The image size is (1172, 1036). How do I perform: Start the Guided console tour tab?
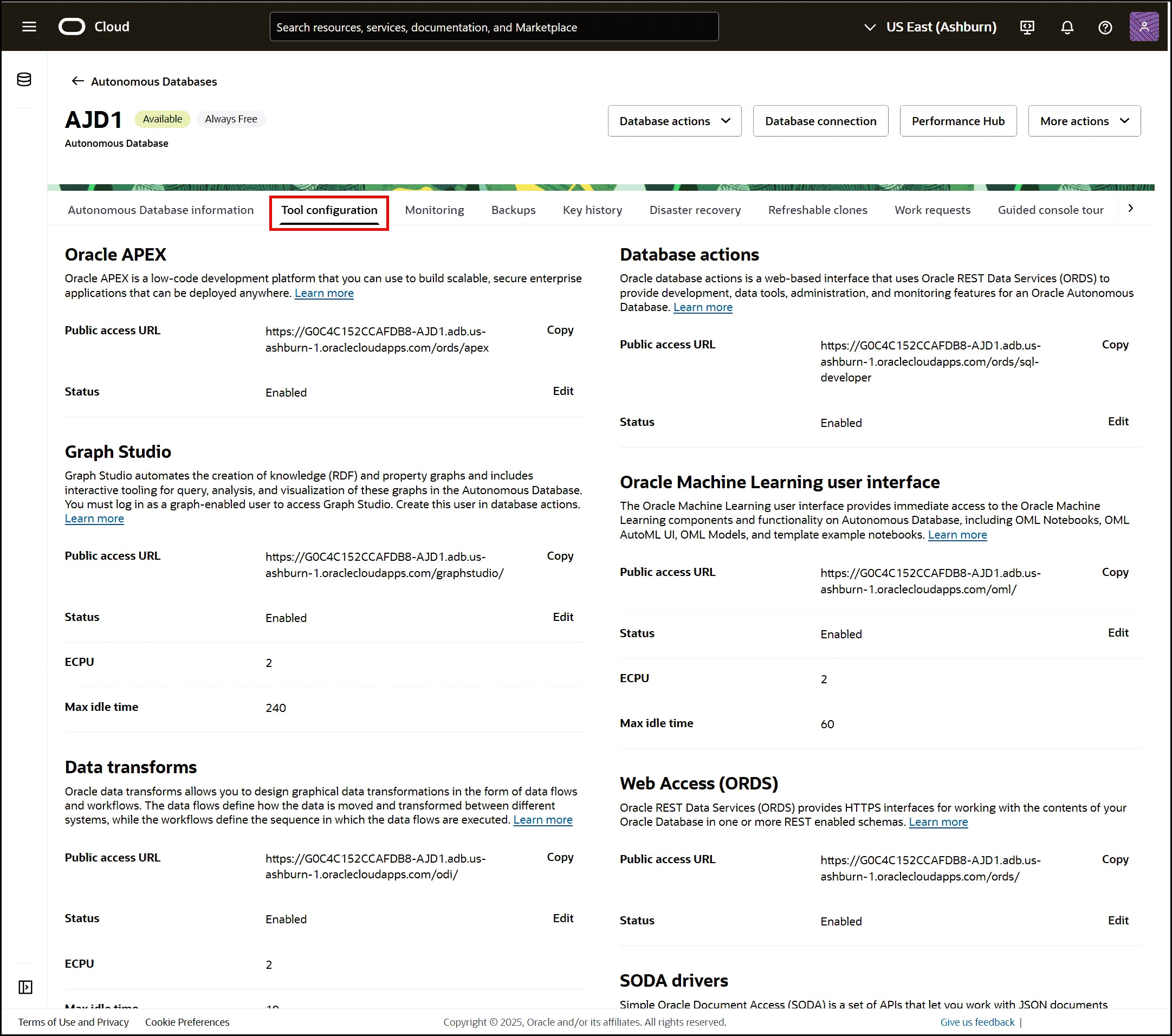click(x=1050, y=210)
